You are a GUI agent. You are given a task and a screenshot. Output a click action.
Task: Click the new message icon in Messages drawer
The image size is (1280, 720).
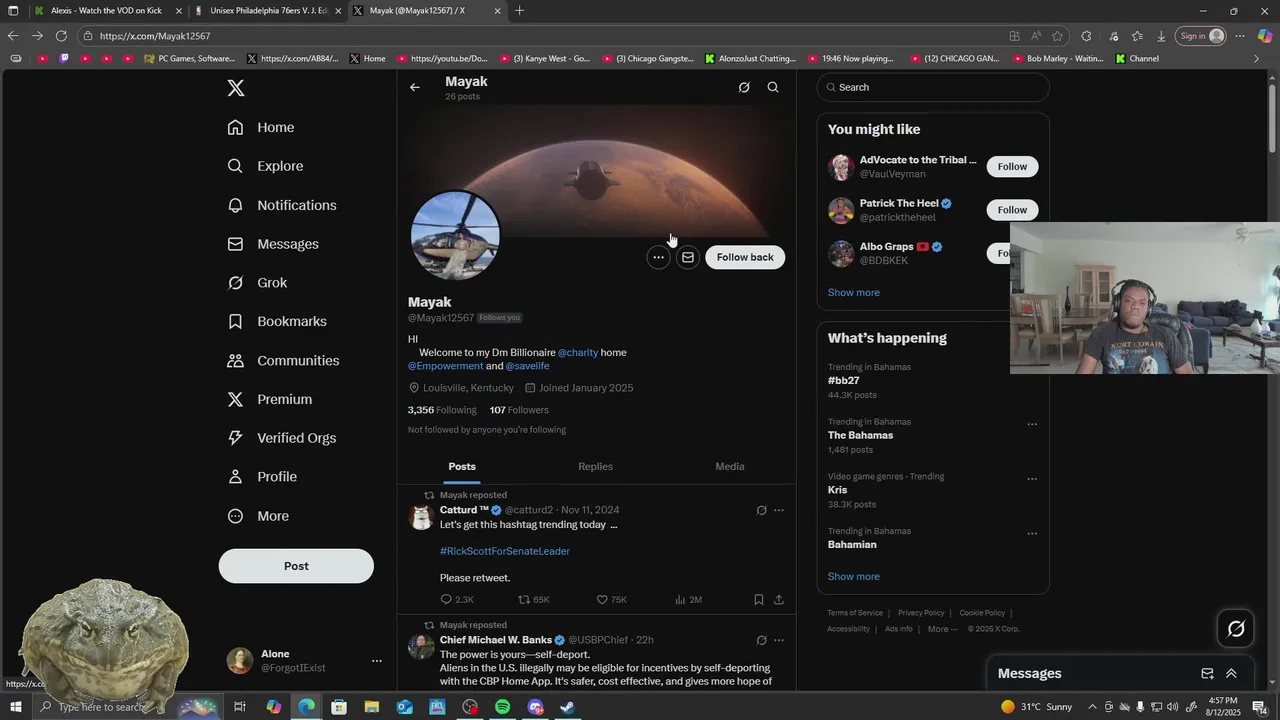(1207, 673)
